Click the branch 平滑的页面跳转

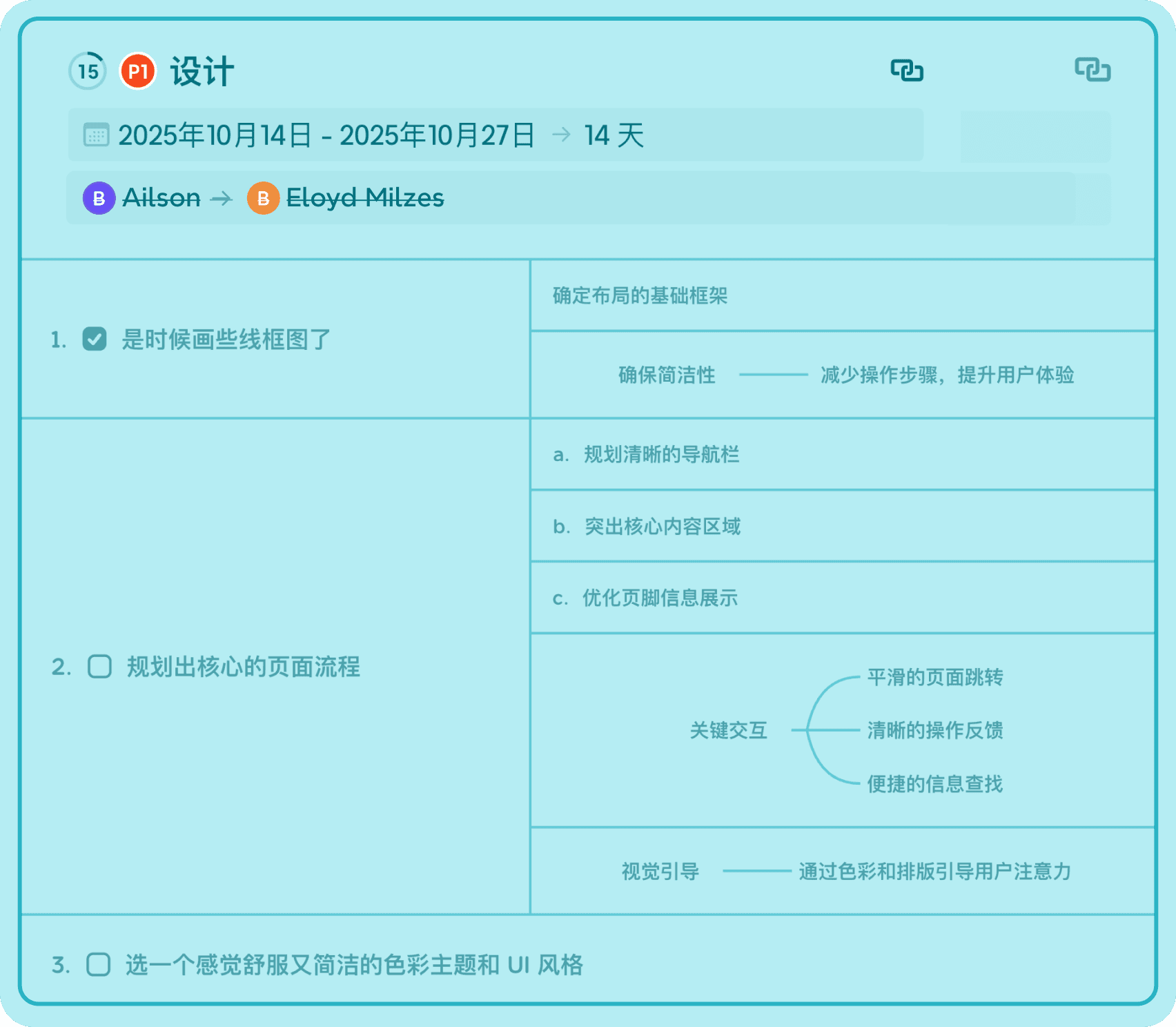[x=935, y=677]
